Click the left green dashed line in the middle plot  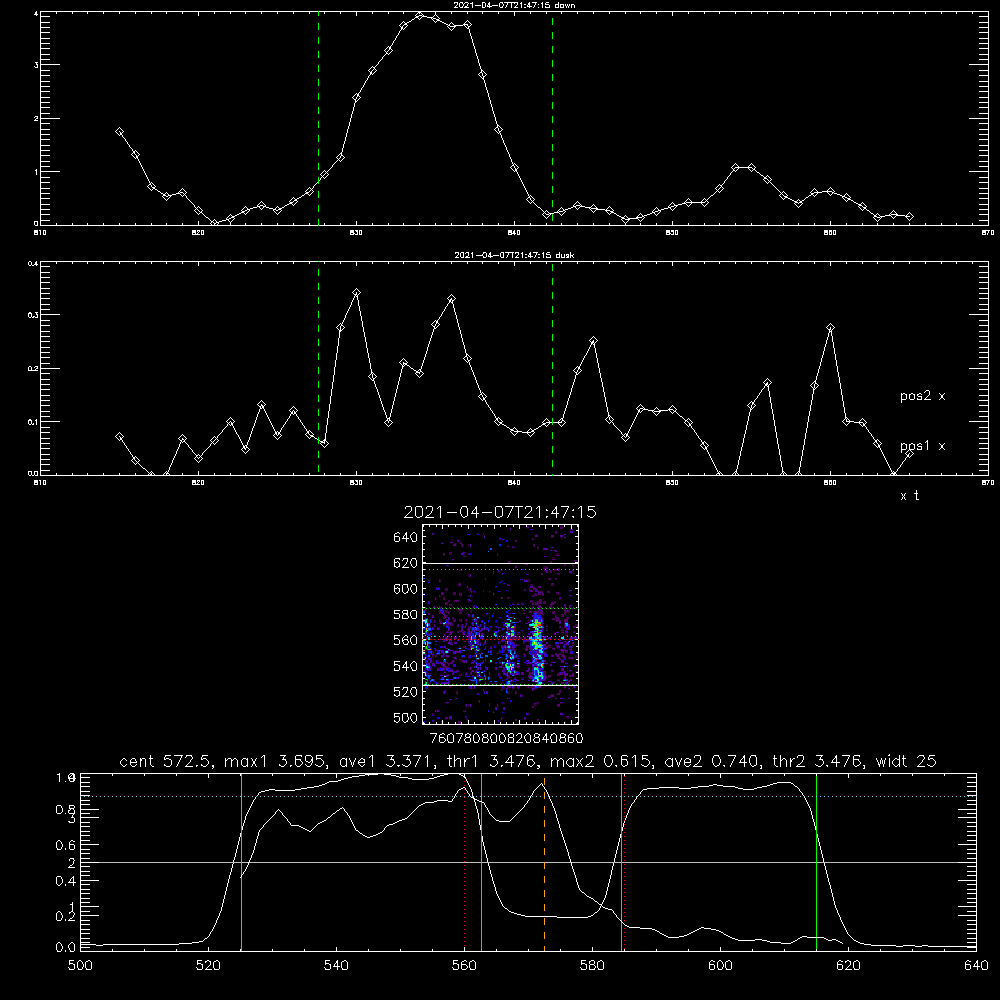(318, 370)
